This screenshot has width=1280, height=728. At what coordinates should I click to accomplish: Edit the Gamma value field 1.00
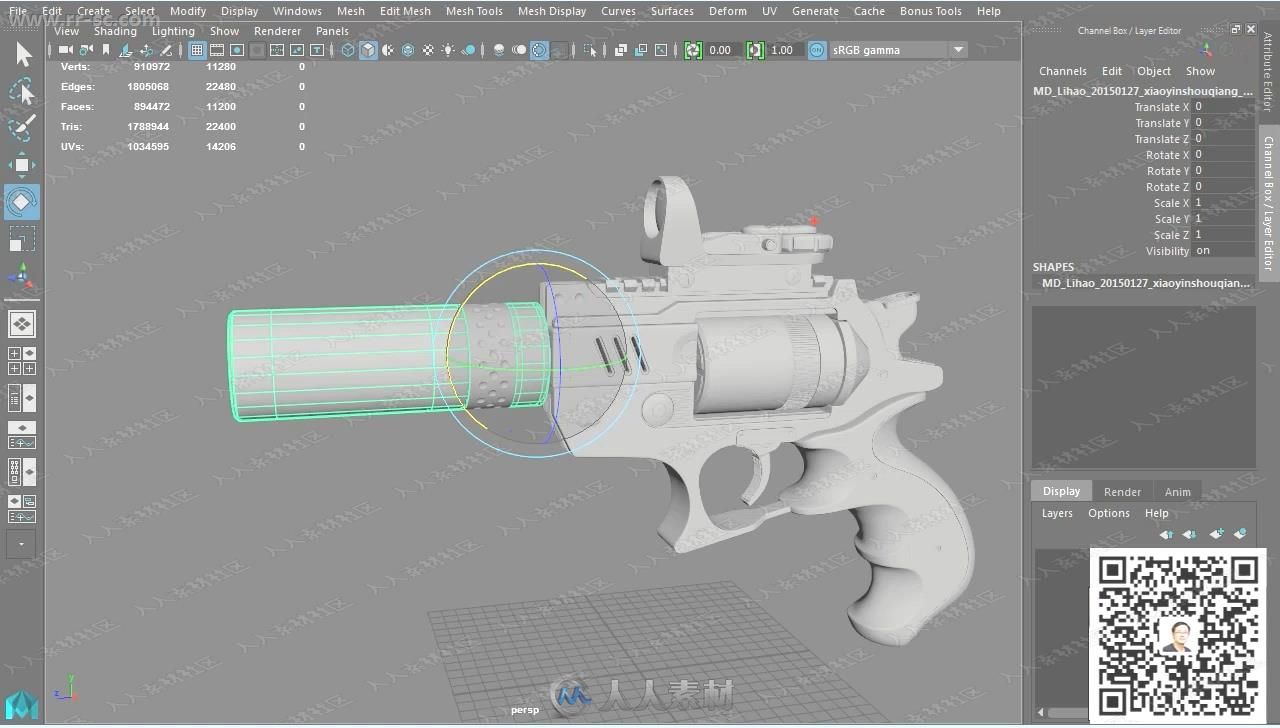(x=783, y=50)
